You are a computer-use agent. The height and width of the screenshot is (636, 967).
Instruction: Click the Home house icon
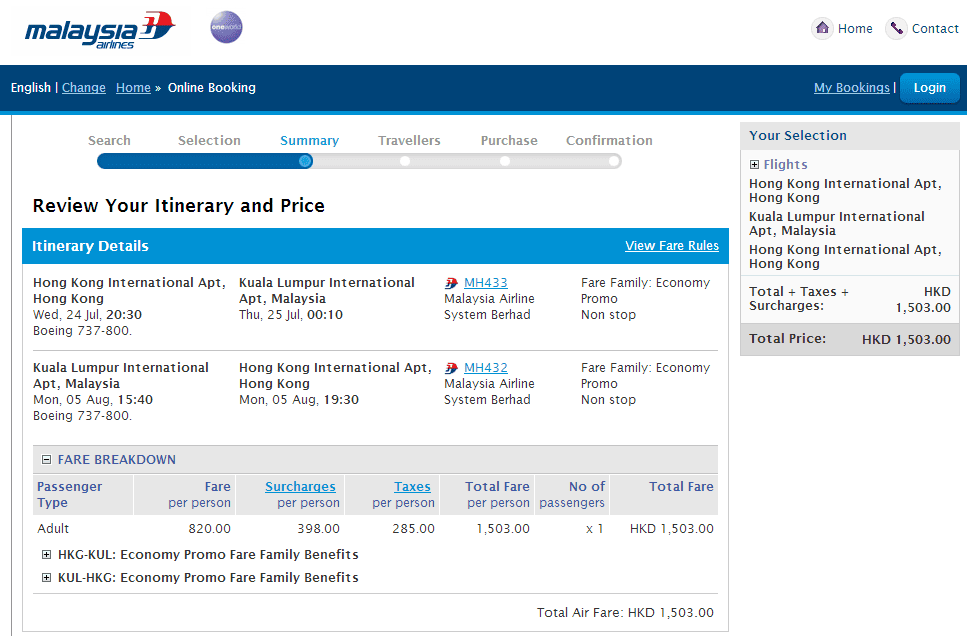pos(822,29)
